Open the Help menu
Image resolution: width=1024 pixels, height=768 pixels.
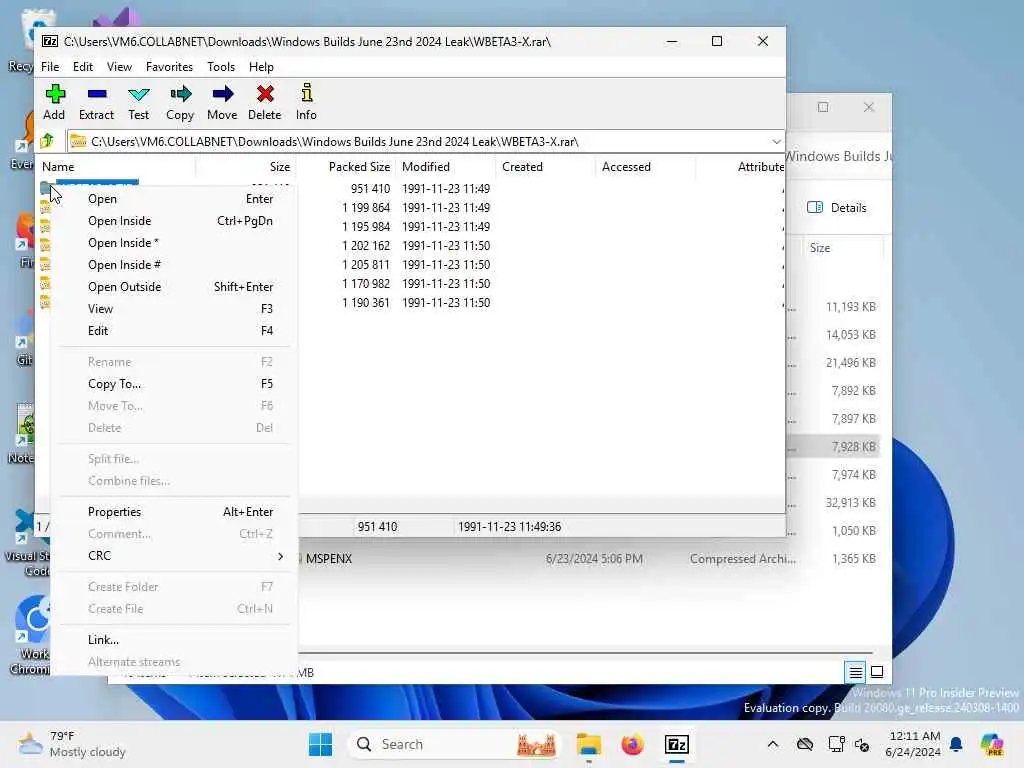[x=261, y=67]
